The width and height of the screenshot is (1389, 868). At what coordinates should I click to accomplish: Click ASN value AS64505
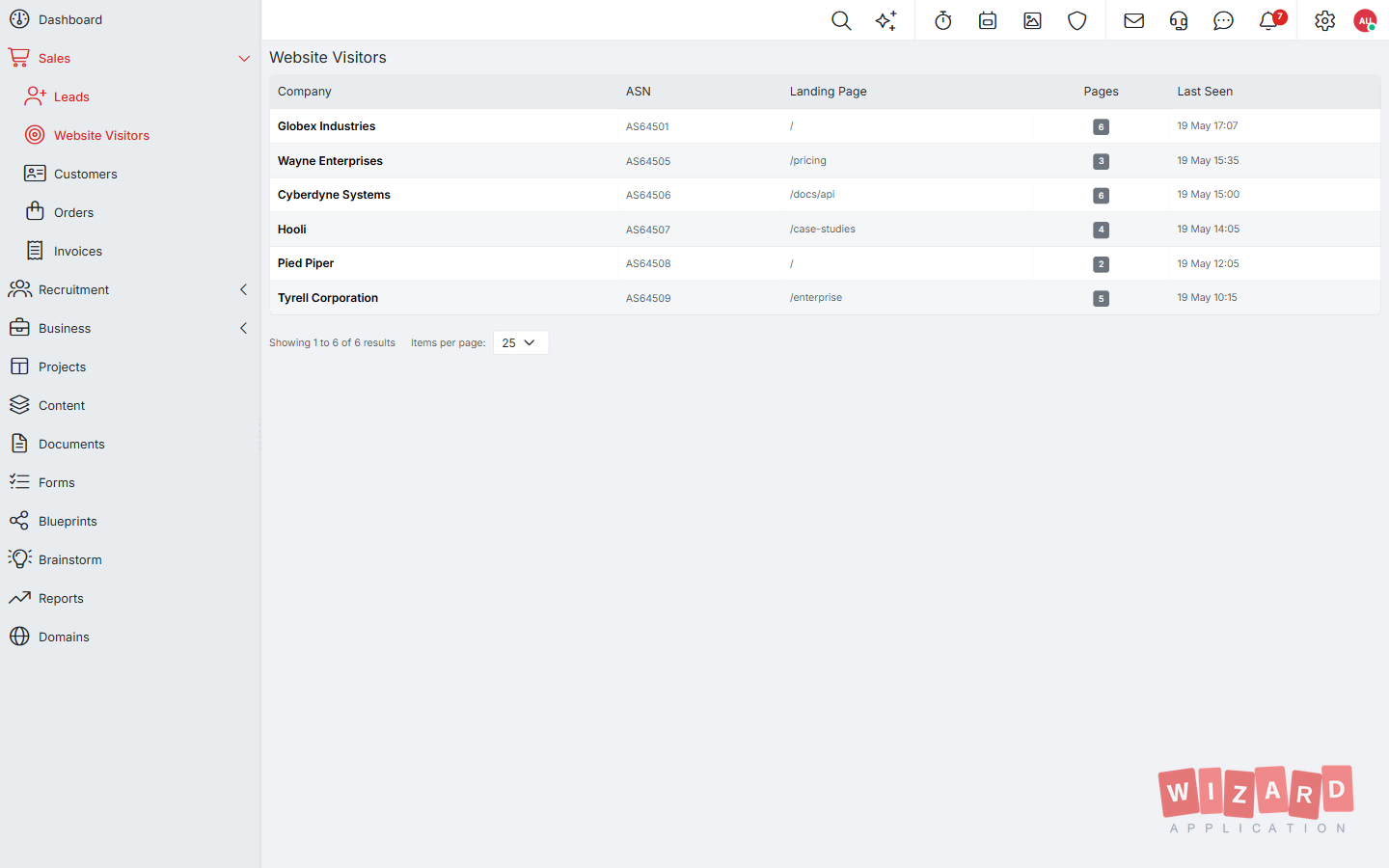click(x=648, y=161)
